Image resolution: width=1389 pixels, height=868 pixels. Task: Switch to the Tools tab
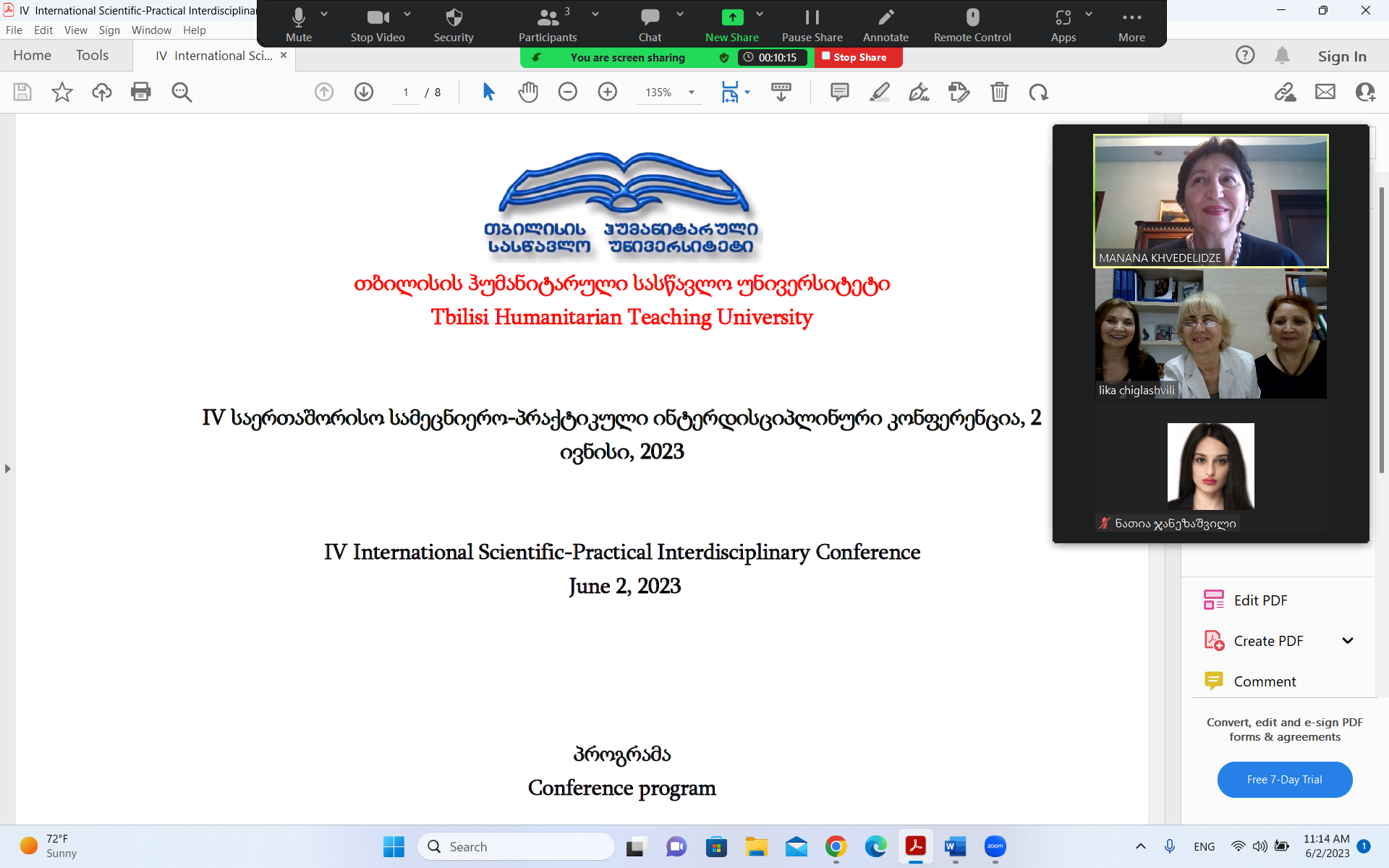point(92,56)
